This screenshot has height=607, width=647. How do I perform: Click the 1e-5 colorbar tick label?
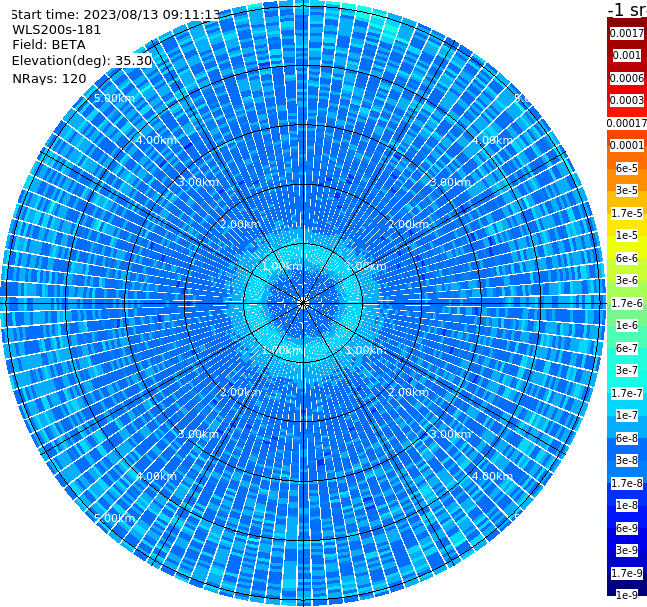click(x=627, y=235)
